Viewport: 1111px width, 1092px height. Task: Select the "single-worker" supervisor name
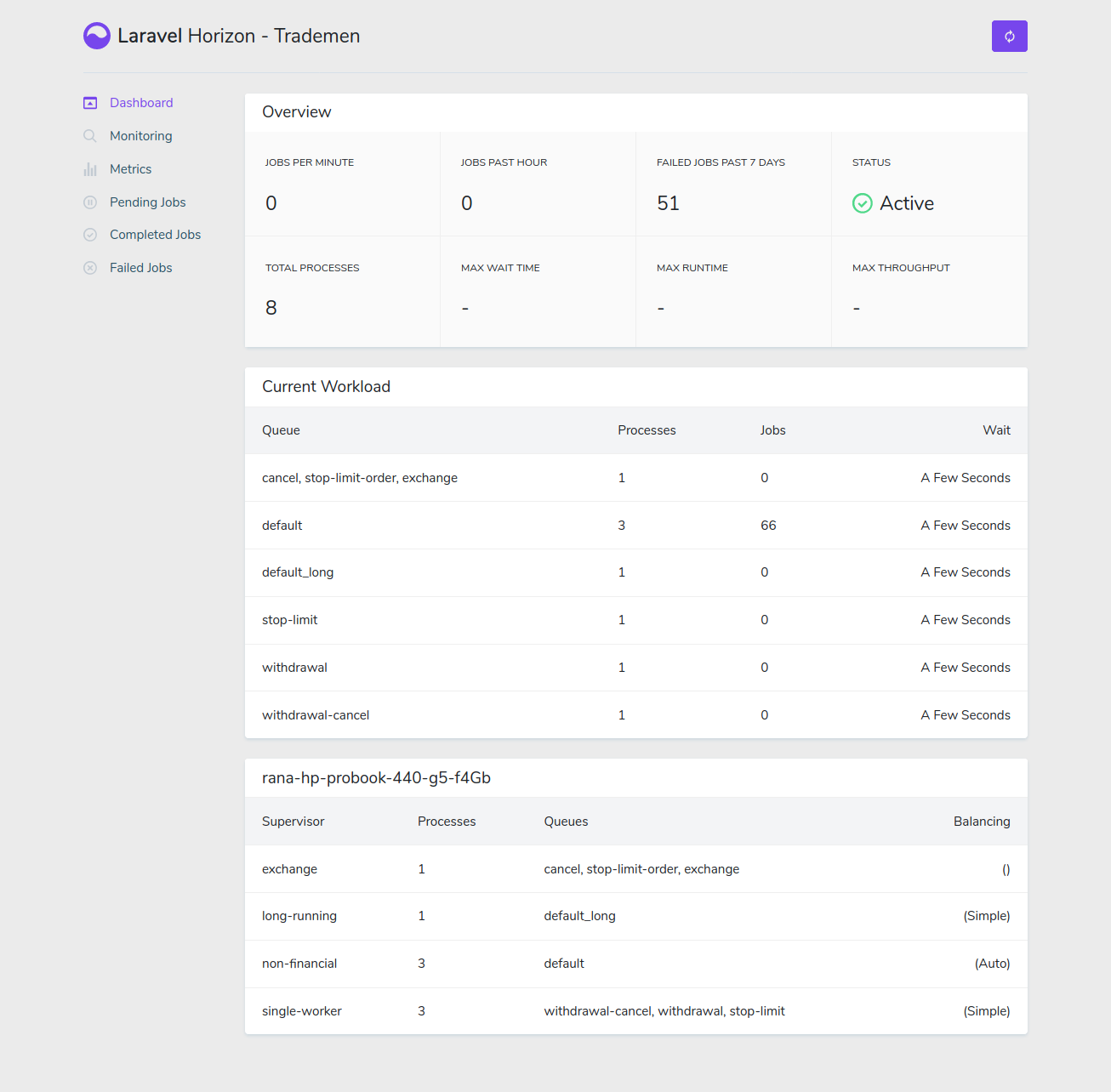(302, 1011)
